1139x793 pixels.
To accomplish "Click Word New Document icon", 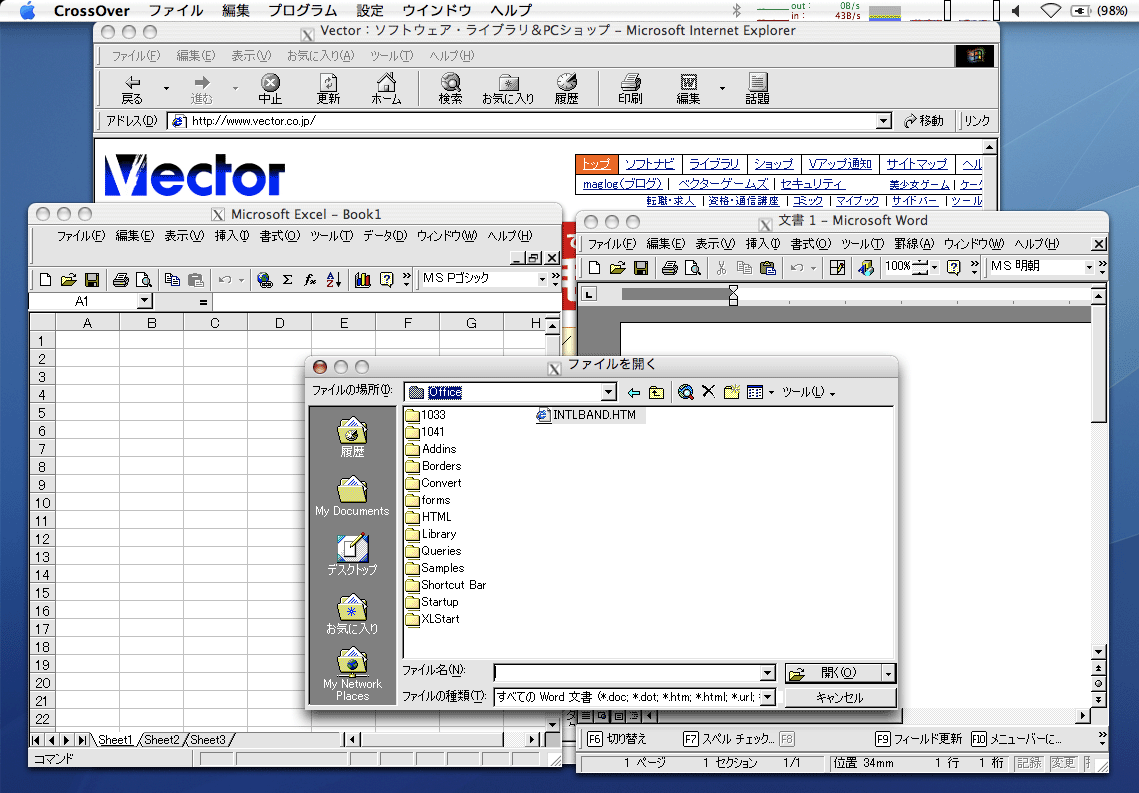I will pos(594,268).
